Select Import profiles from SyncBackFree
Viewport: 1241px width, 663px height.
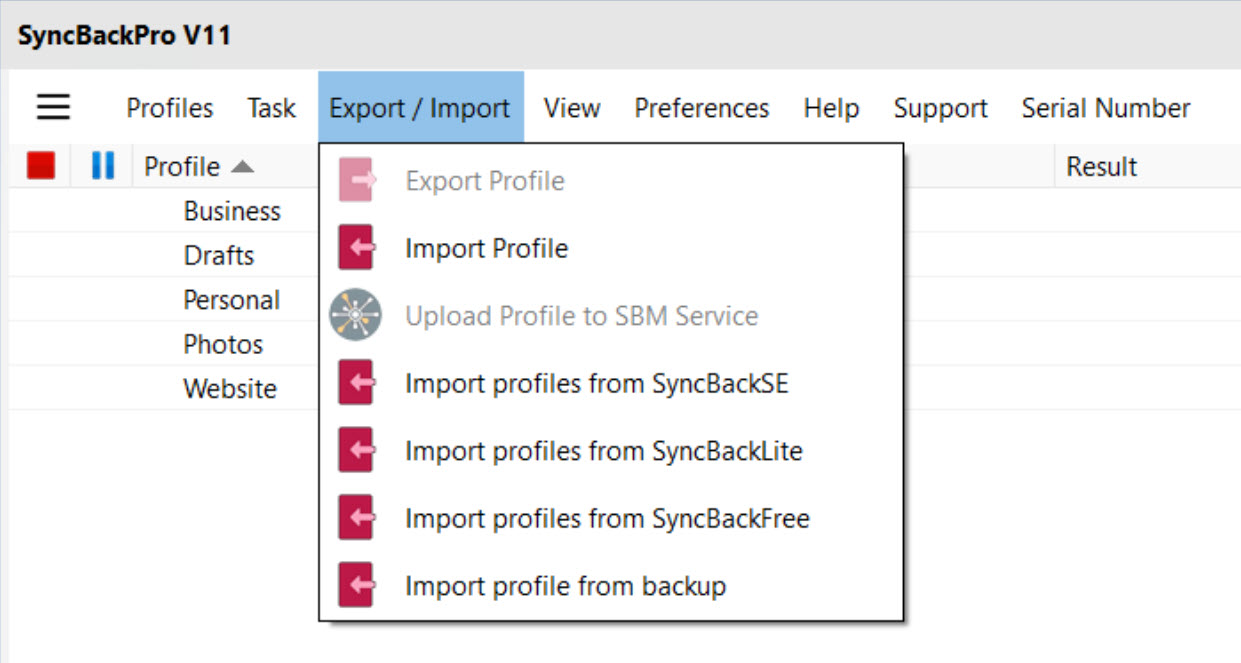(611, 518)
